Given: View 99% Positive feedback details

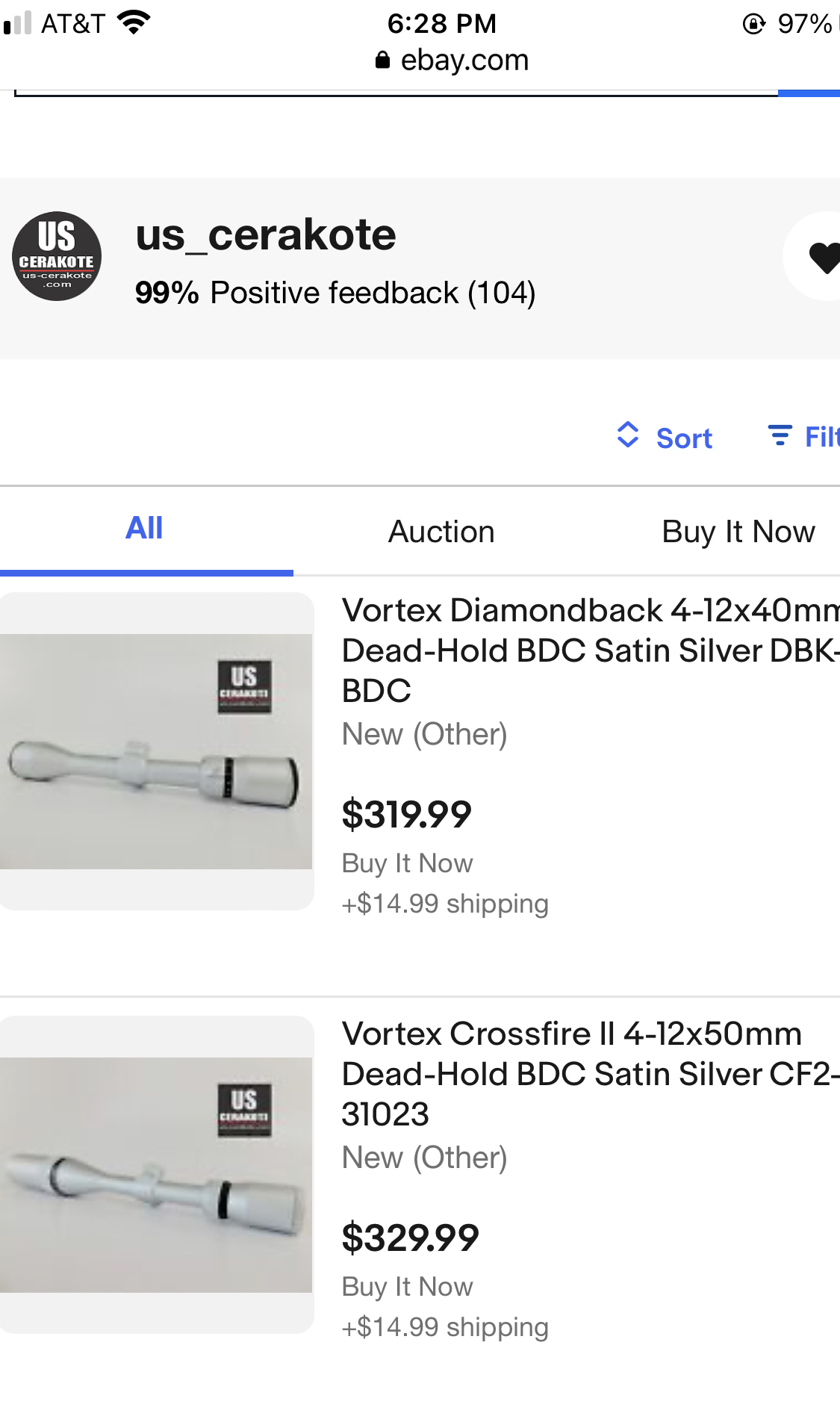Looking at the screenshot, I should coord(335,293).
